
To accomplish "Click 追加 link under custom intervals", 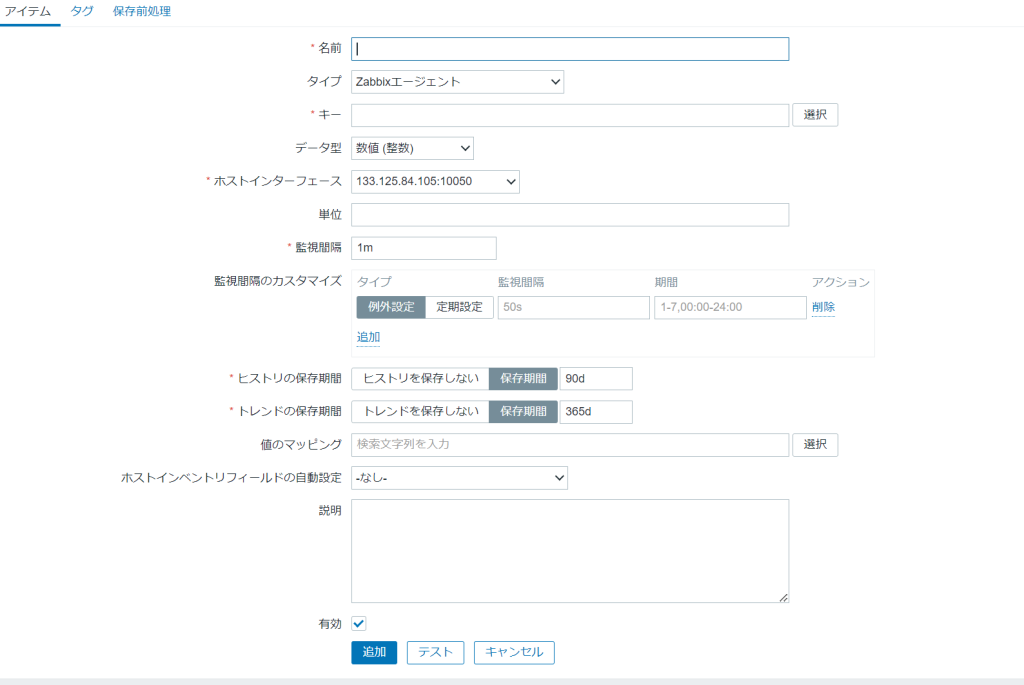I will point(368,337).
